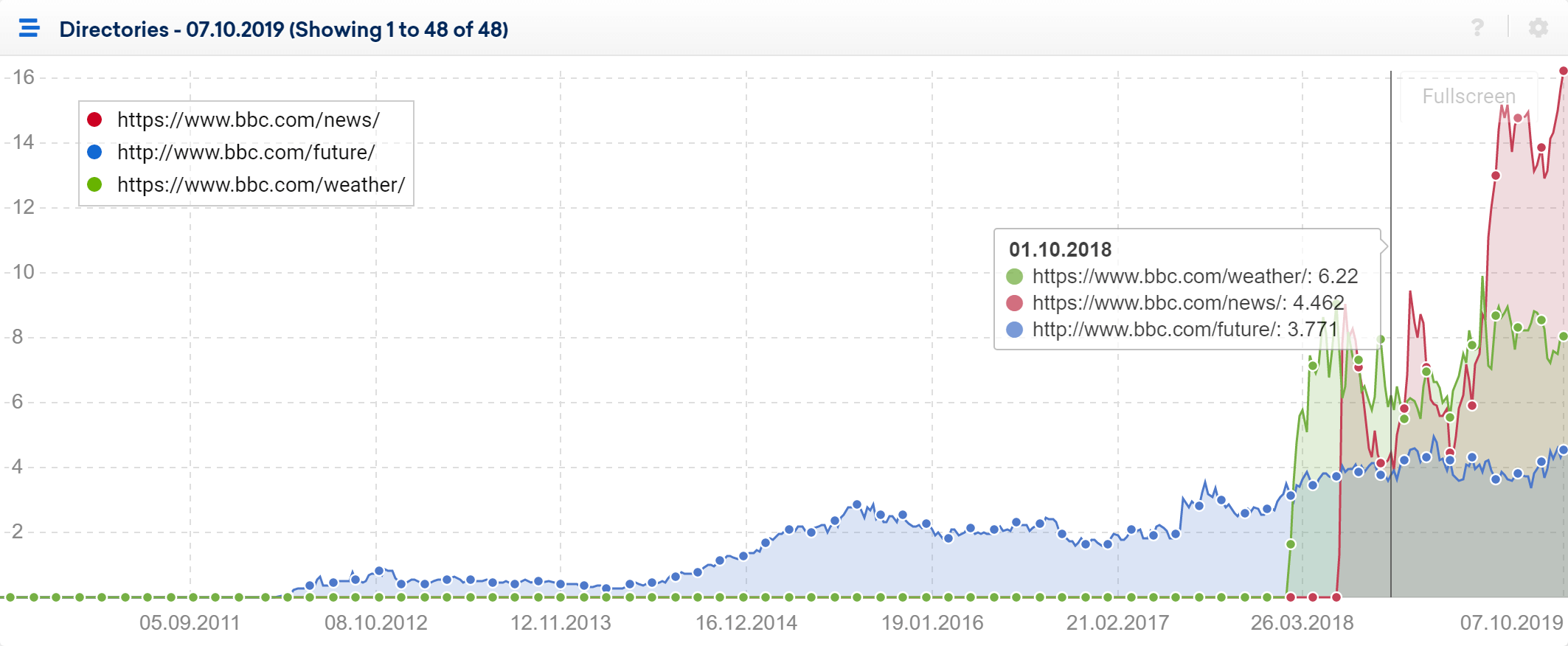Click tooltip news value 4.462
Screen dimensions: 1568x646
[x=1318, y=302]
